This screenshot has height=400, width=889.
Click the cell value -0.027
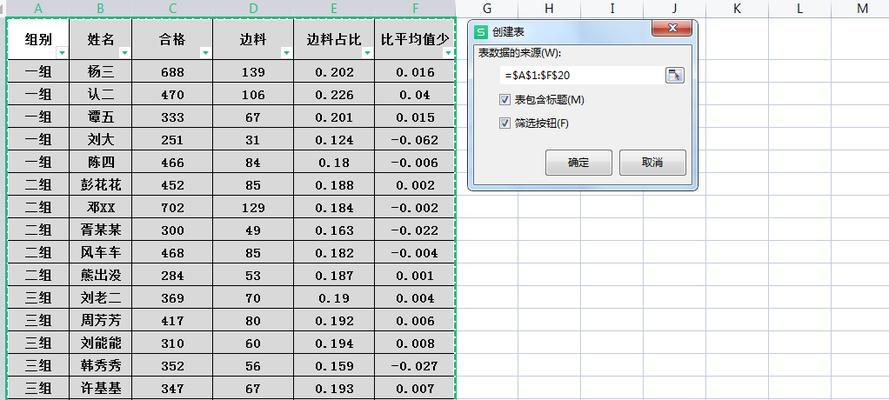(x=415, y=366)
